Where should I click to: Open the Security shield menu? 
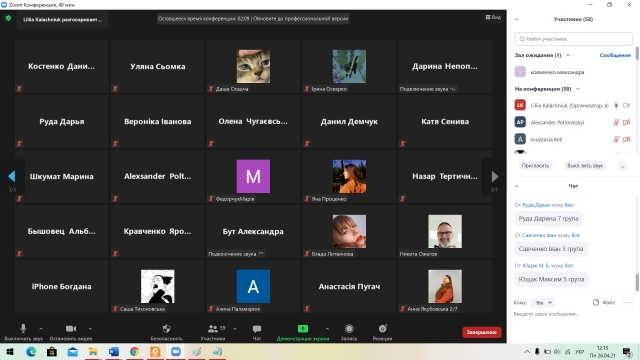click(x=167, y=329)
